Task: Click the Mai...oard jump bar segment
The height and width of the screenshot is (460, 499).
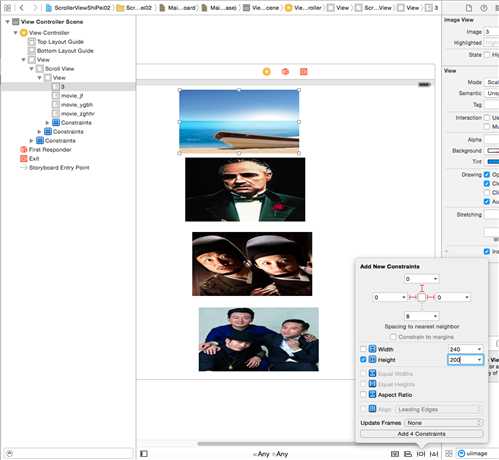Action: [x=177, y=7]
